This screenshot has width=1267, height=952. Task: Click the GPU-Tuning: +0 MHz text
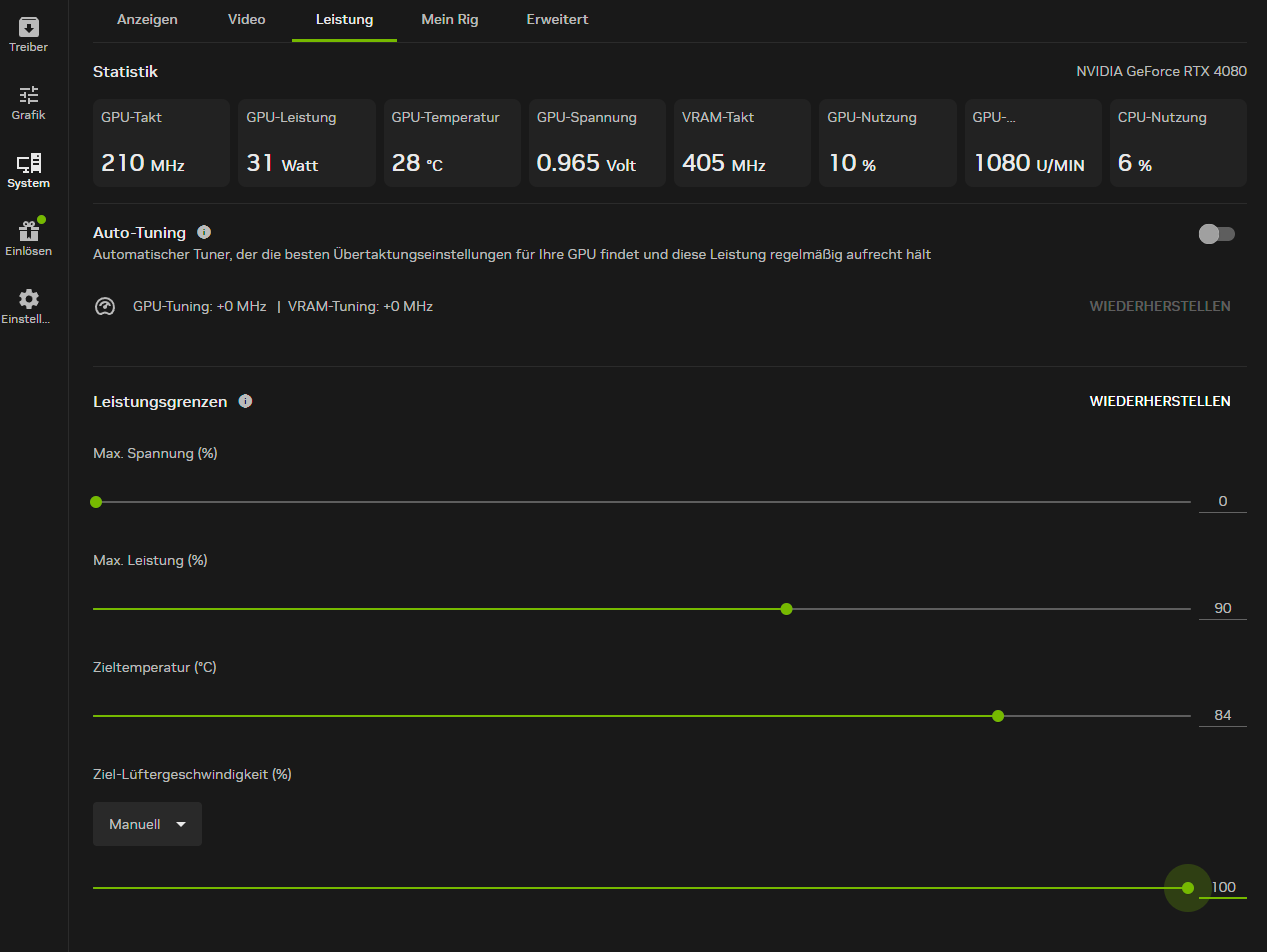click(x=200, y=307)
